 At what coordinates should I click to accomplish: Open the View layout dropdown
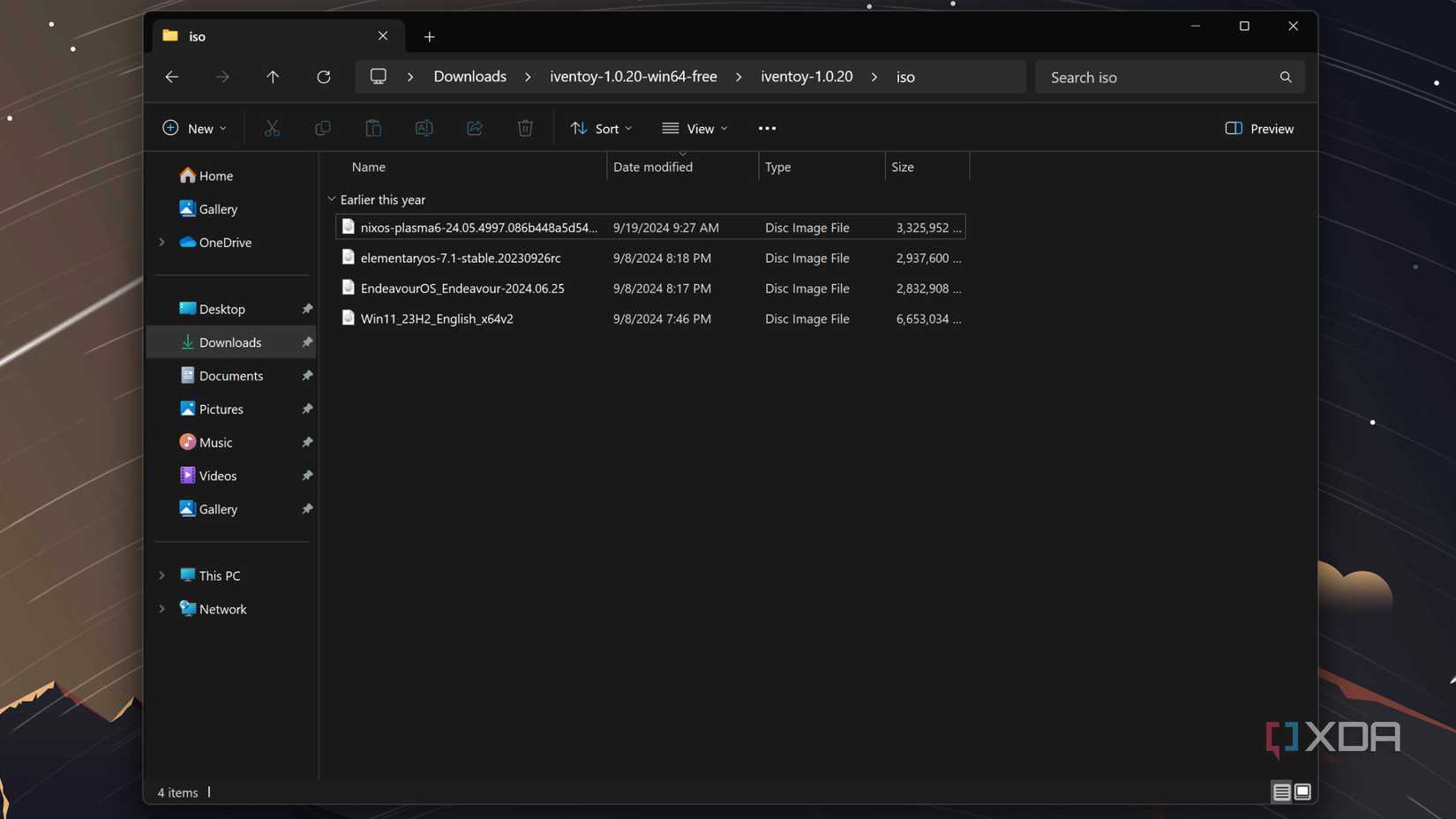(695, 128)
